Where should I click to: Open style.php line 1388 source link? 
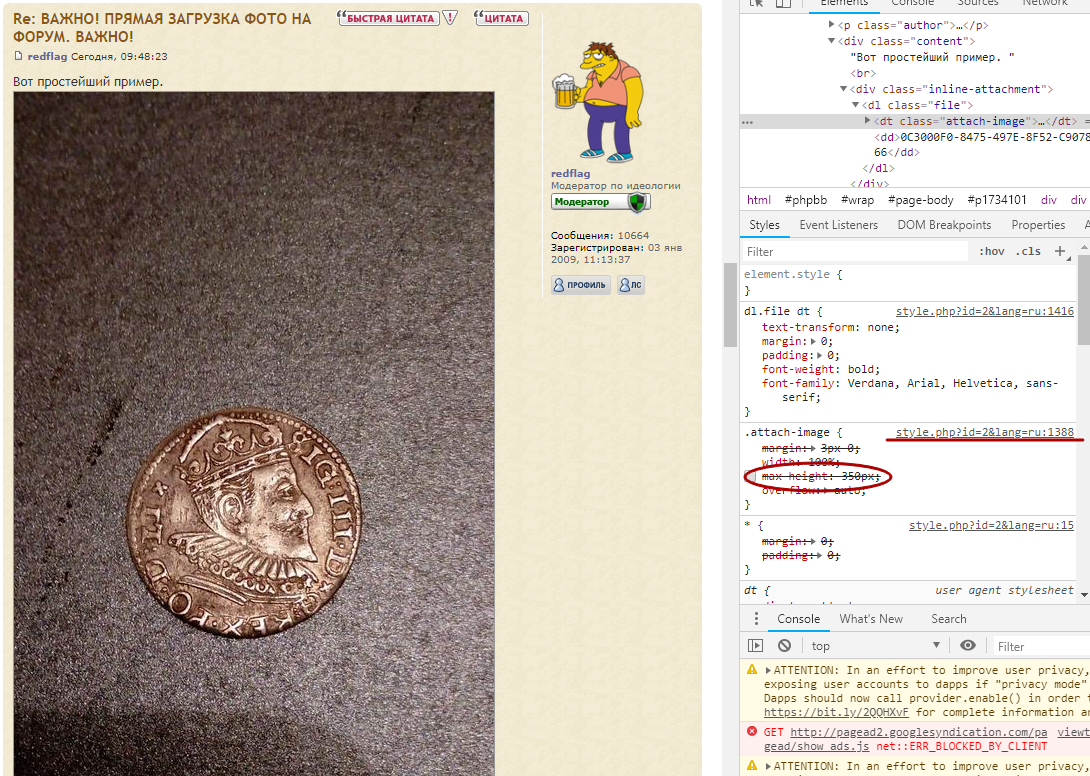coord(984,433)
